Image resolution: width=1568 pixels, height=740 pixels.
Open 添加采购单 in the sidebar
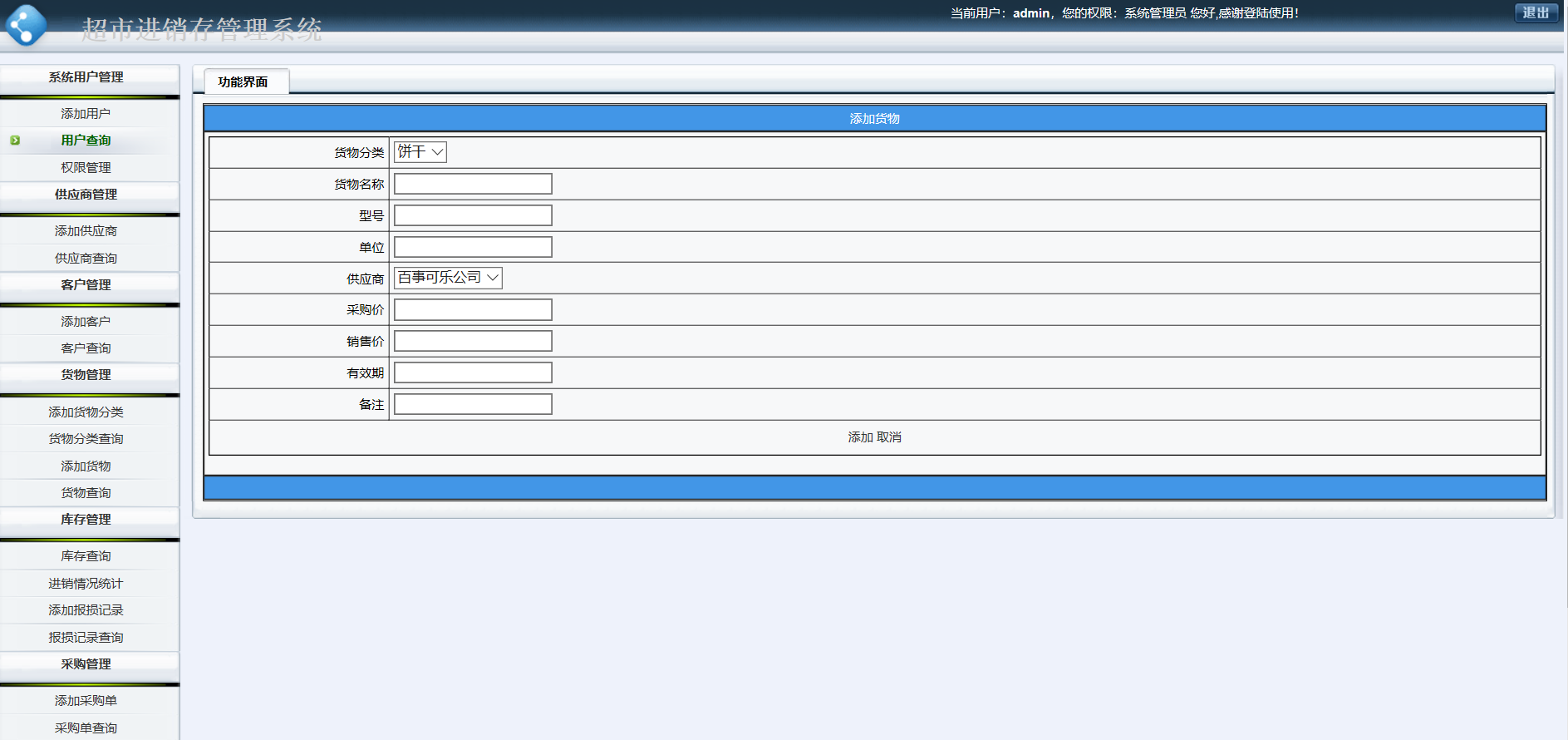click(86, 701)
